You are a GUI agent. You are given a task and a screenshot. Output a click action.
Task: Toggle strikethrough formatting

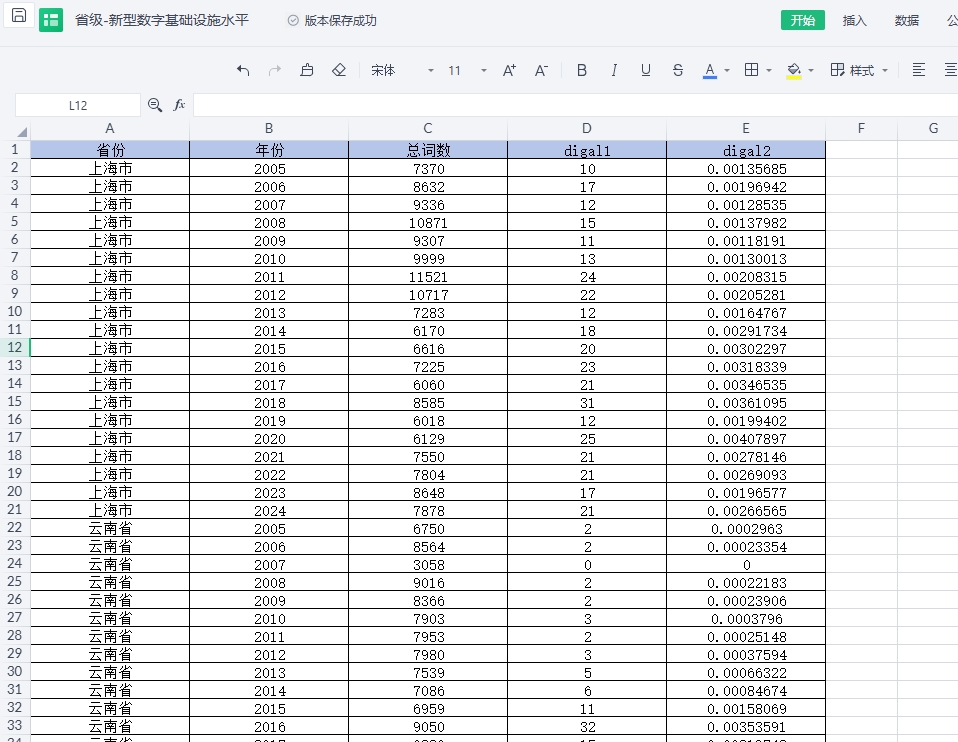[678, 70]
